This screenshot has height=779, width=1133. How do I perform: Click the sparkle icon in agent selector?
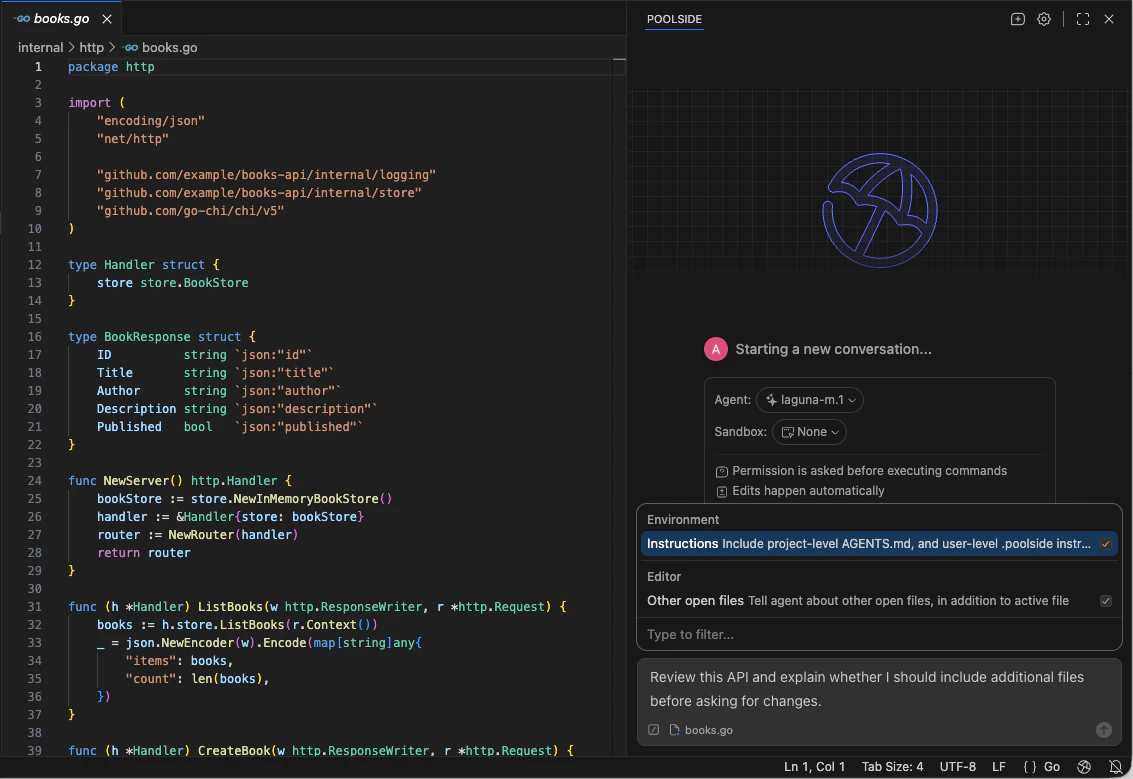(771, 400)
